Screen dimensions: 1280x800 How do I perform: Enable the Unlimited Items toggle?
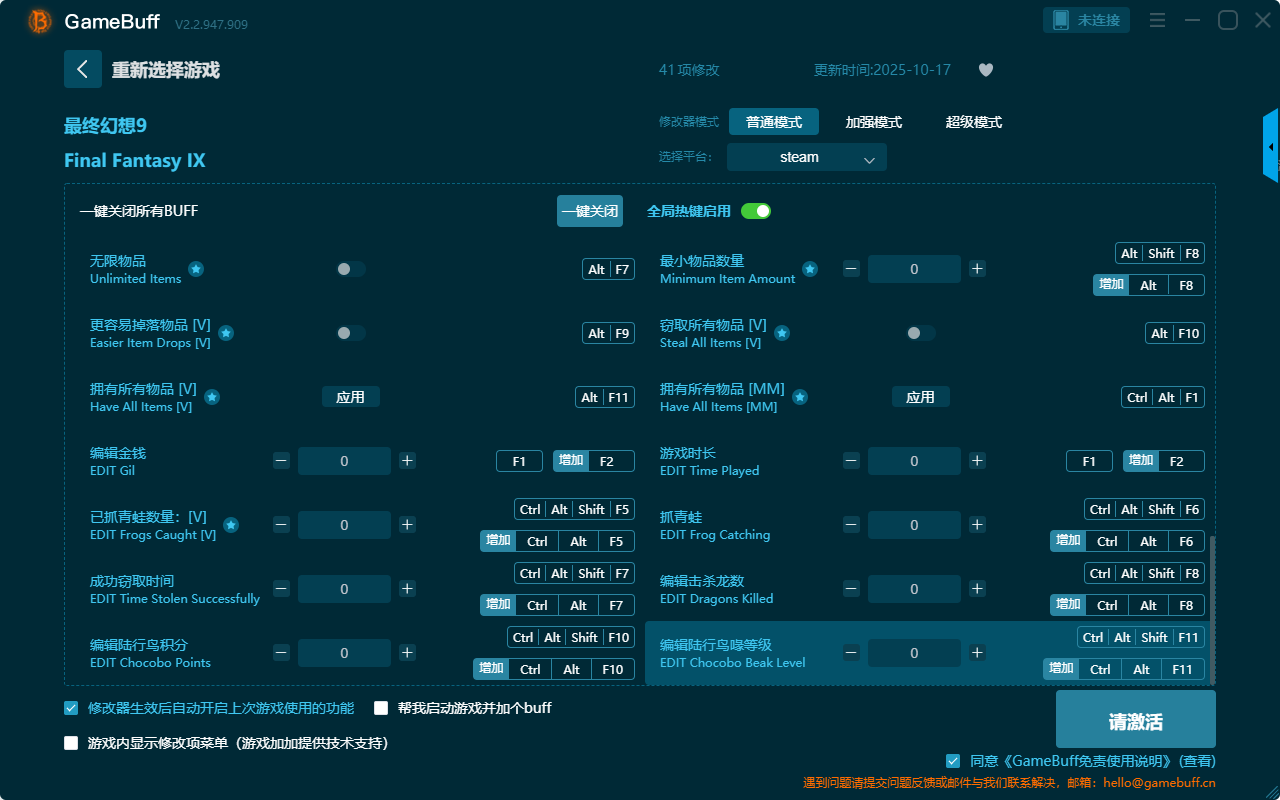[x=351, y=269]
